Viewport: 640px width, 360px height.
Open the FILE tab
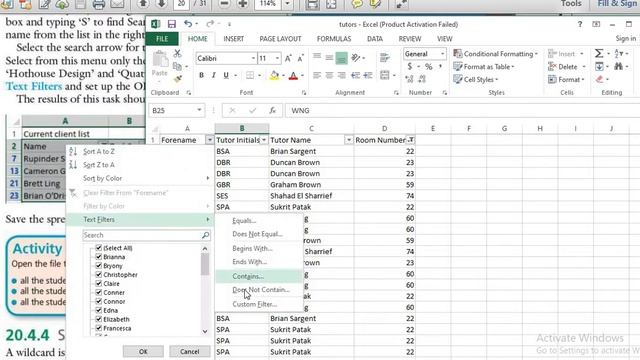point(162,39)
